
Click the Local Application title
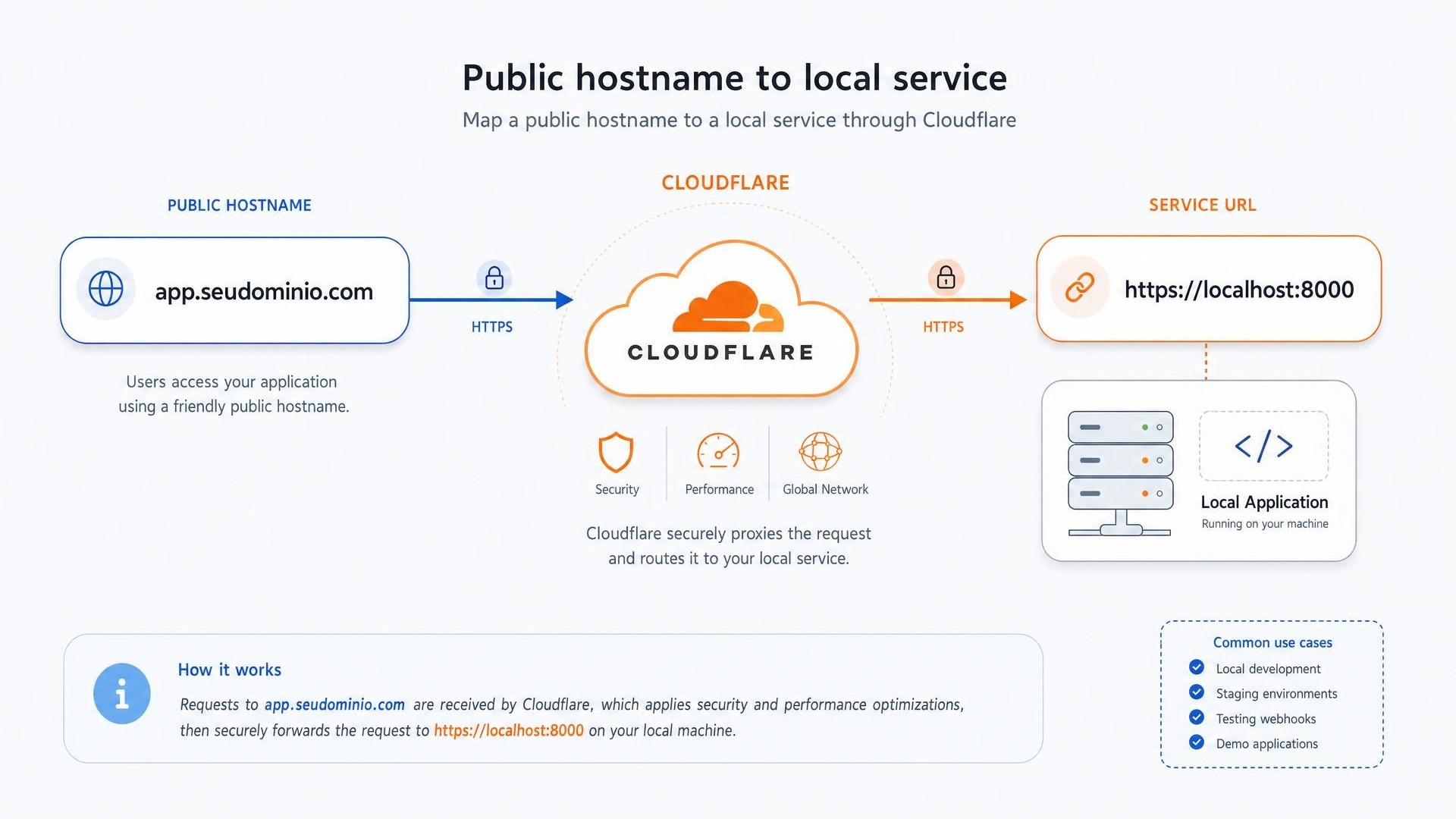tap(1264, 502)
